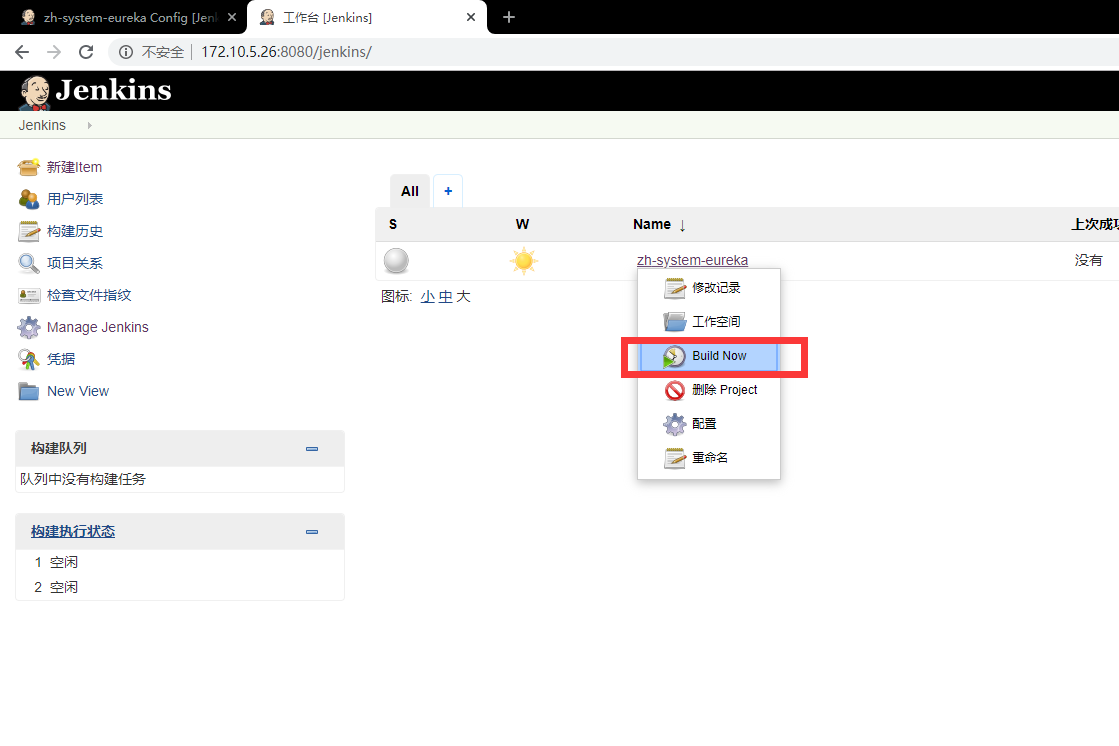Click the 构建历史 notepad icon

29,231
